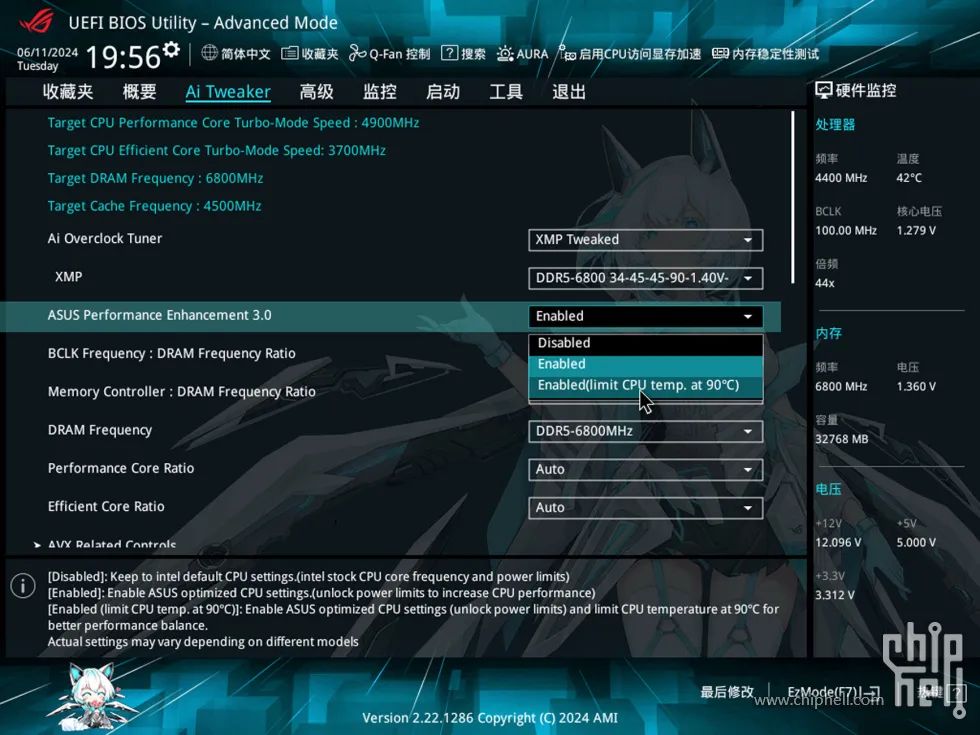Click the settings list scrollbar
This screenshot has height=735, width=980.
pos(792,197)
